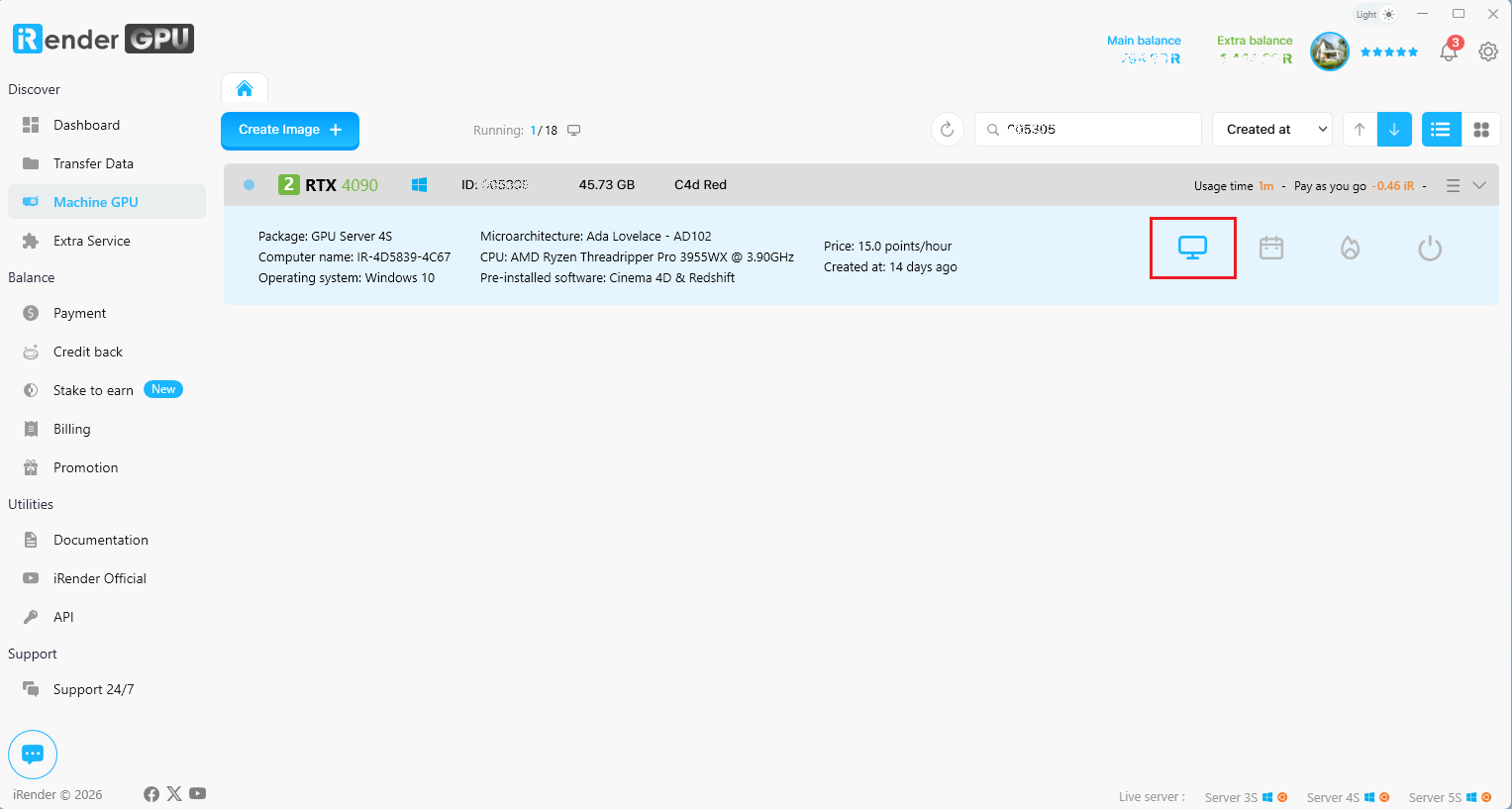The width and height of the screenshot is (1512, 809).
Task: Click Pay as you go -0.46 iR
Action: point(1355,186)
